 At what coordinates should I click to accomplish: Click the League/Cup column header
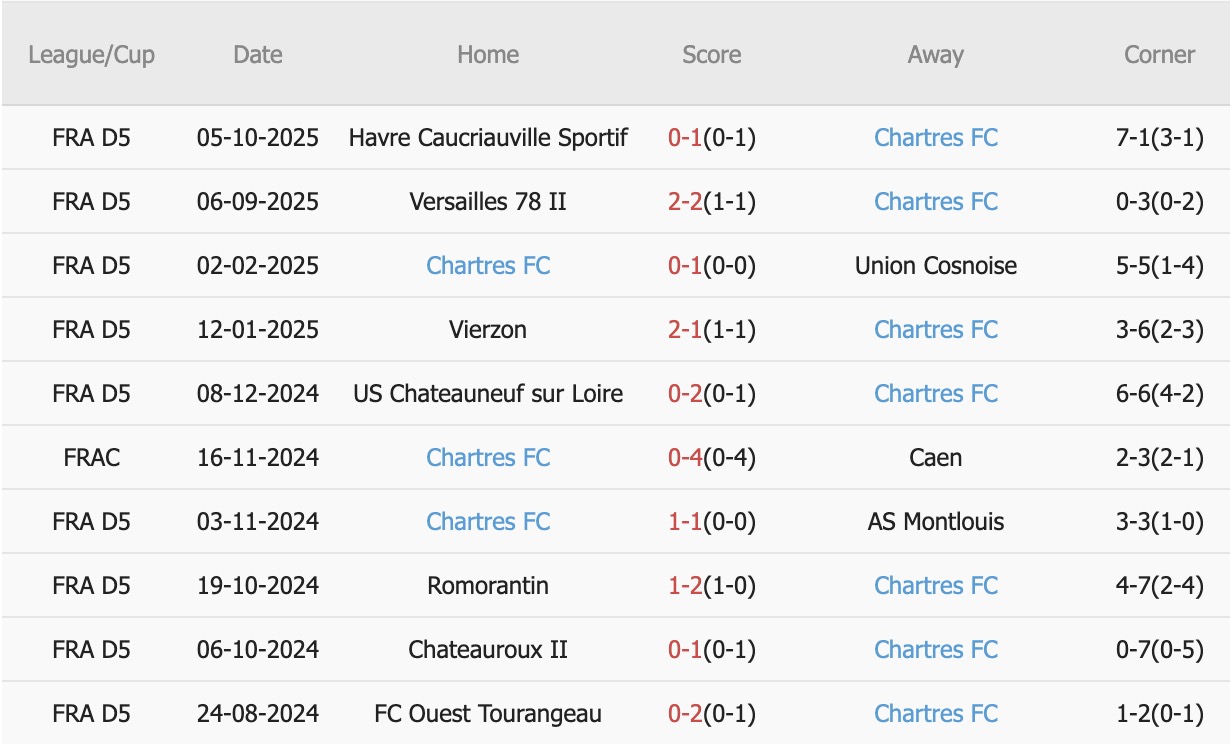point(91,55)
